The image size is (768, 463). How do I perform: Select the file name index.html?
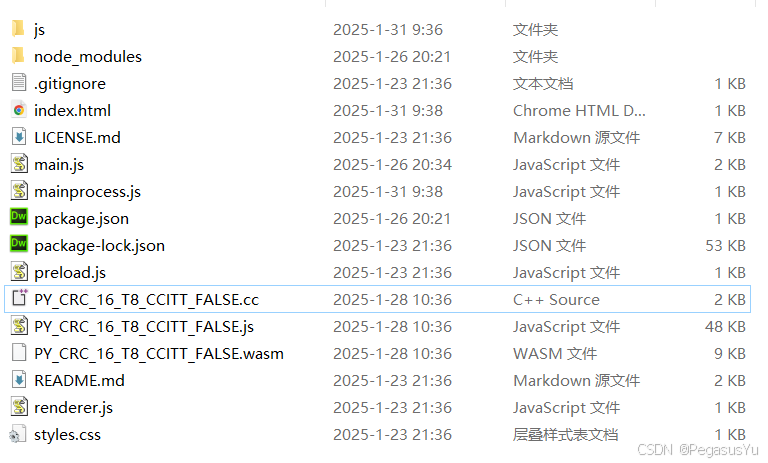pyautogui.click(x=72, y=111)
